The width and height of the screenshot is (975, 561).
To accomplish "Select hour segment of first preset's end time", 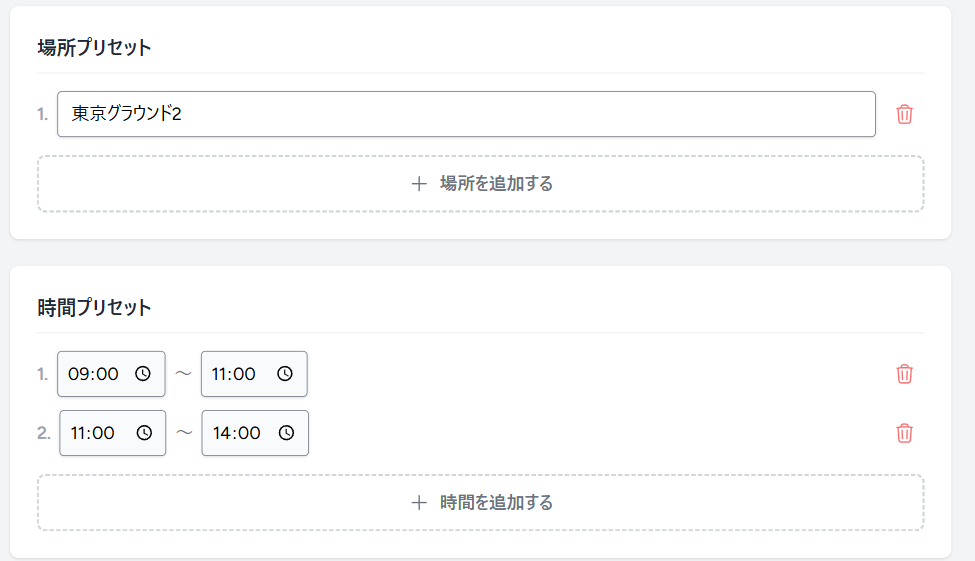I will 220,374.
